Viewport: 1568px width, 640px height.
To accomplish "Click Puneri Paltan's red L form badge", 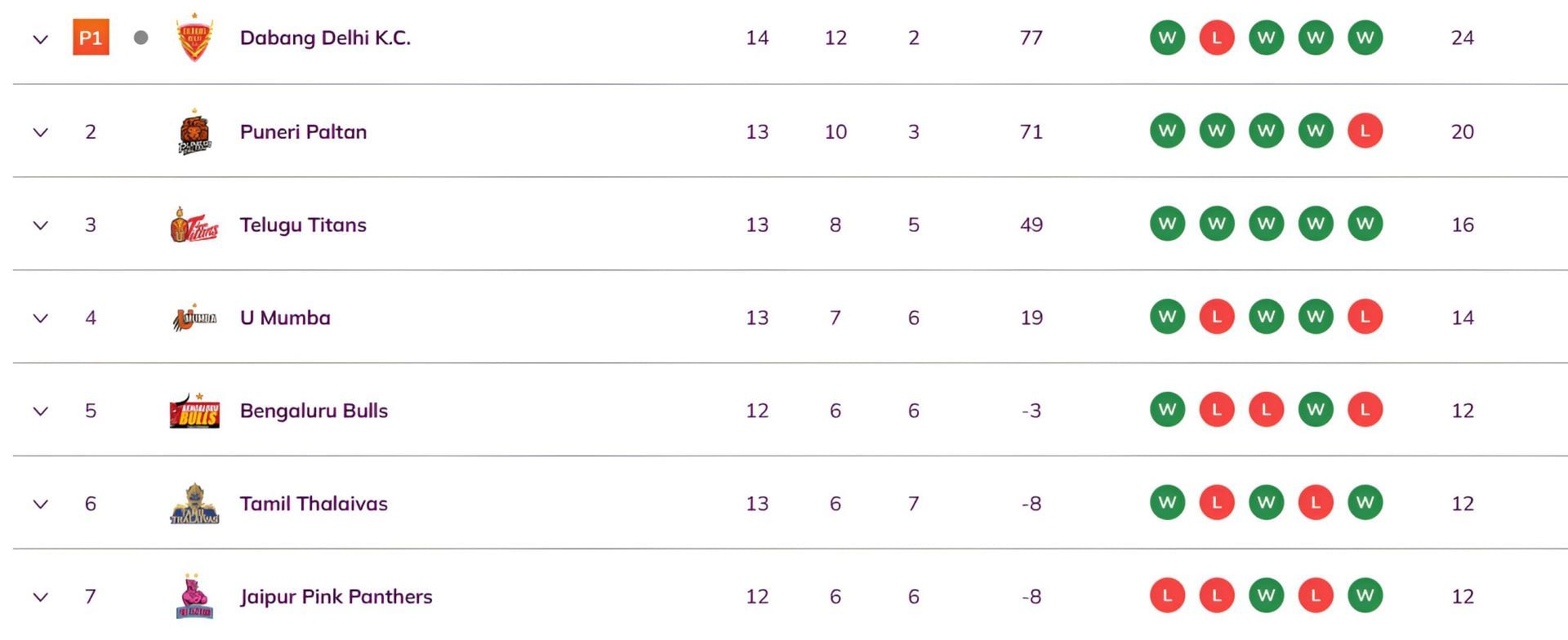I will (1365, 131).
